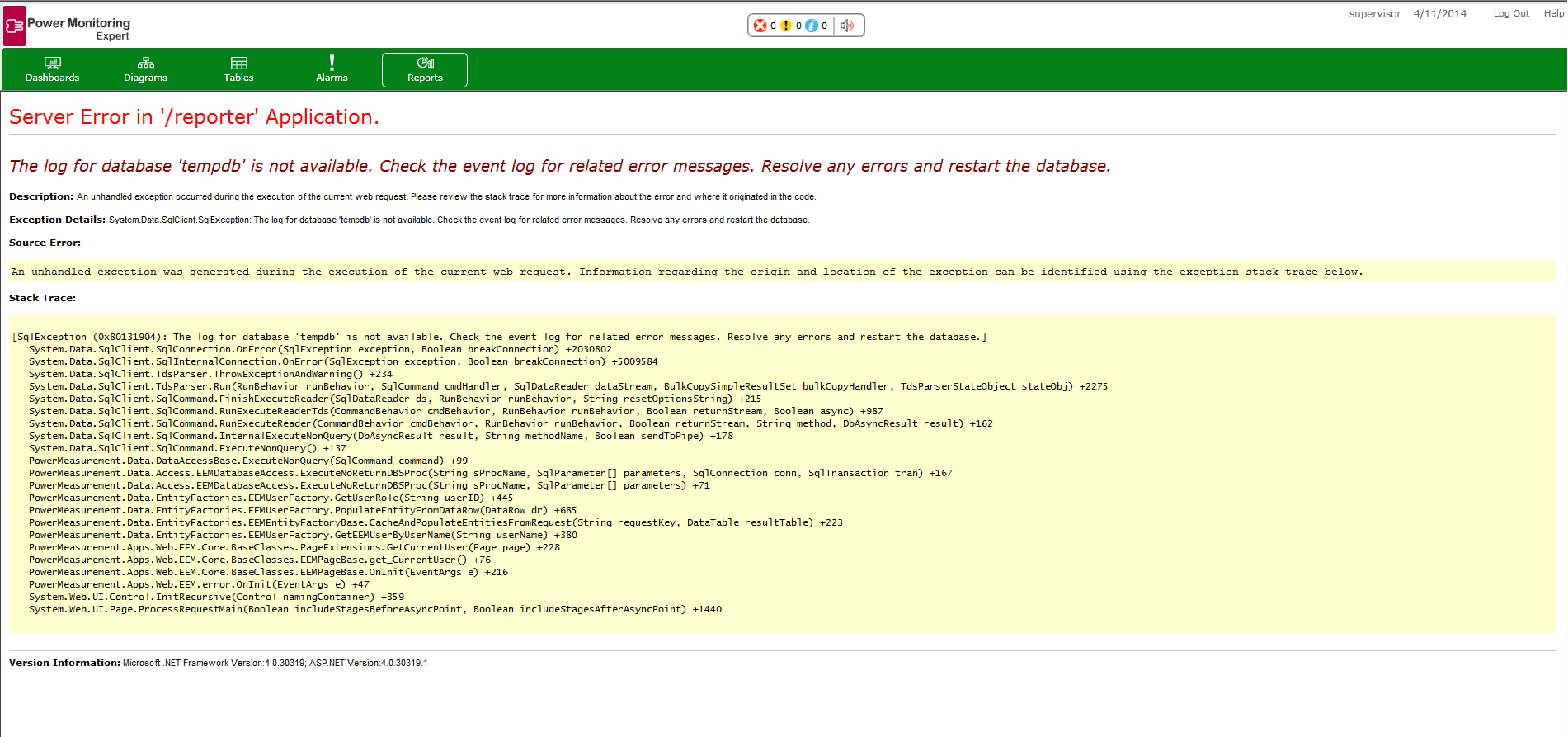
Task: Click the 'Server Error in /reporter Application' heading
Action: pos(194,117)
